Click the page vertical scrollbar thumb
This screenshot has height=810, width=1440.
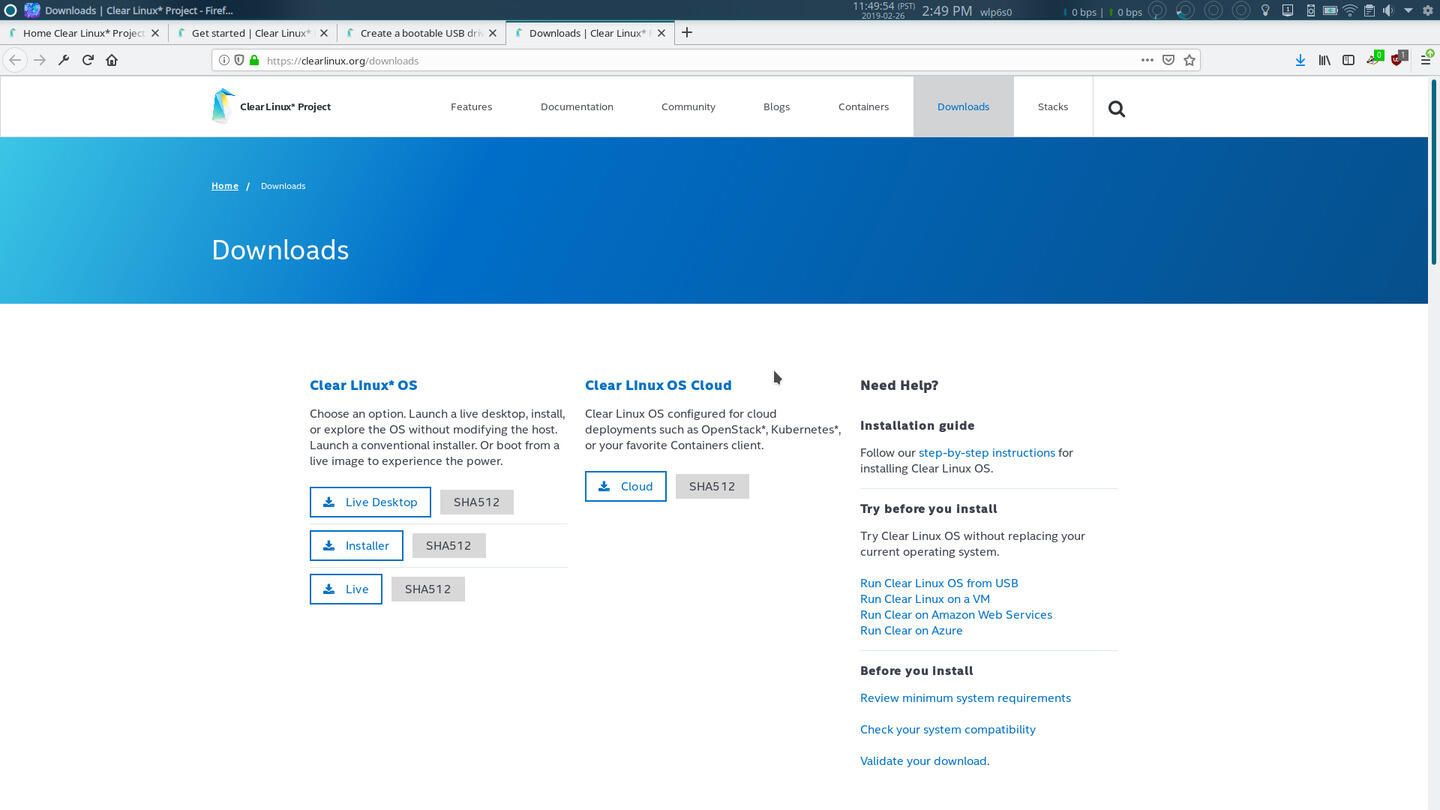click(x=1434, y=170)
